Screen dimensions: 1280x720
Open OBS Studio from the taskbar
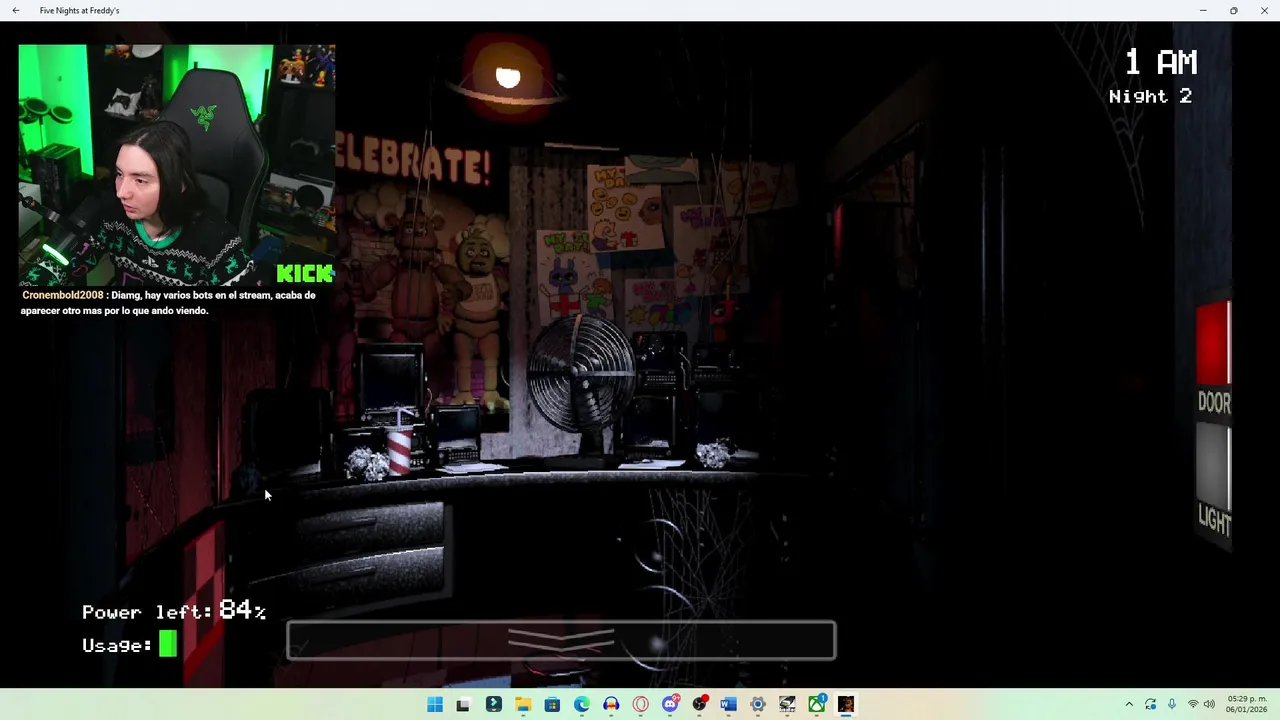coord(700,705)
